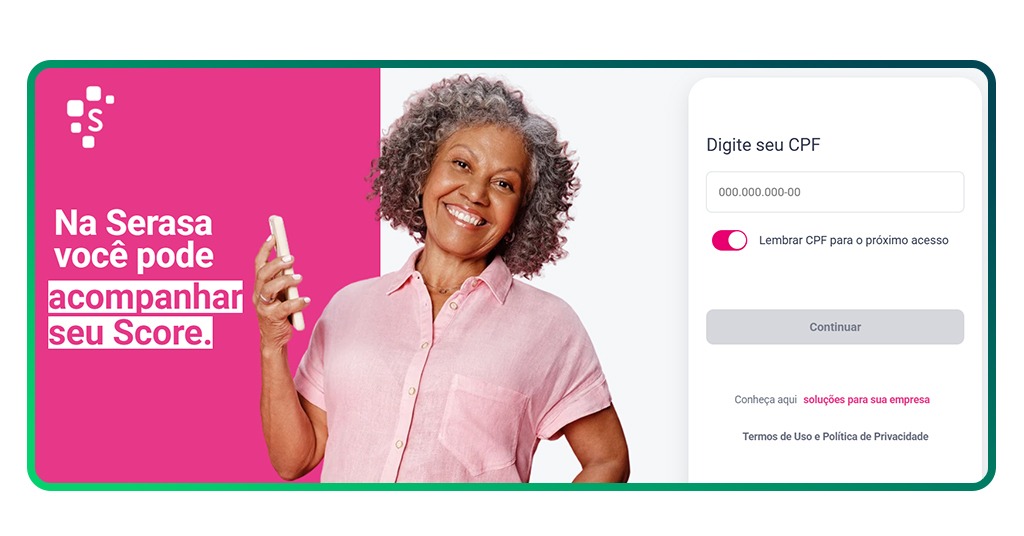Screen dimensions: 1024x536
Task: Open soluções para sua empresa link
Action: [x=866, y=400]
